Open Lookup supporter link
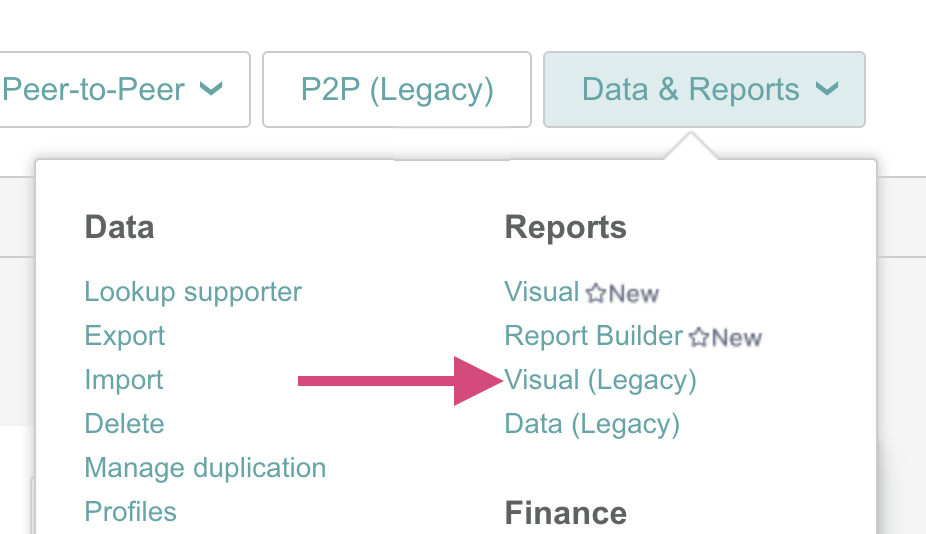926x534 pixels. pyautogui.click(x=193, y=292)
